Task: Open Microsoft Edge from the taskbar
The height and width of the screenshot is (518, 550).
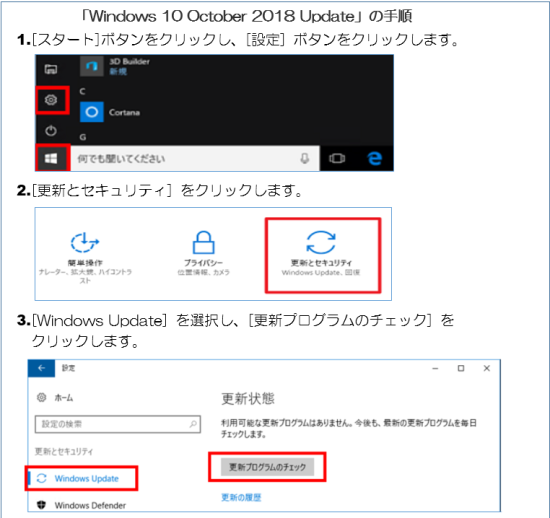Action: (x=374, y=159)
